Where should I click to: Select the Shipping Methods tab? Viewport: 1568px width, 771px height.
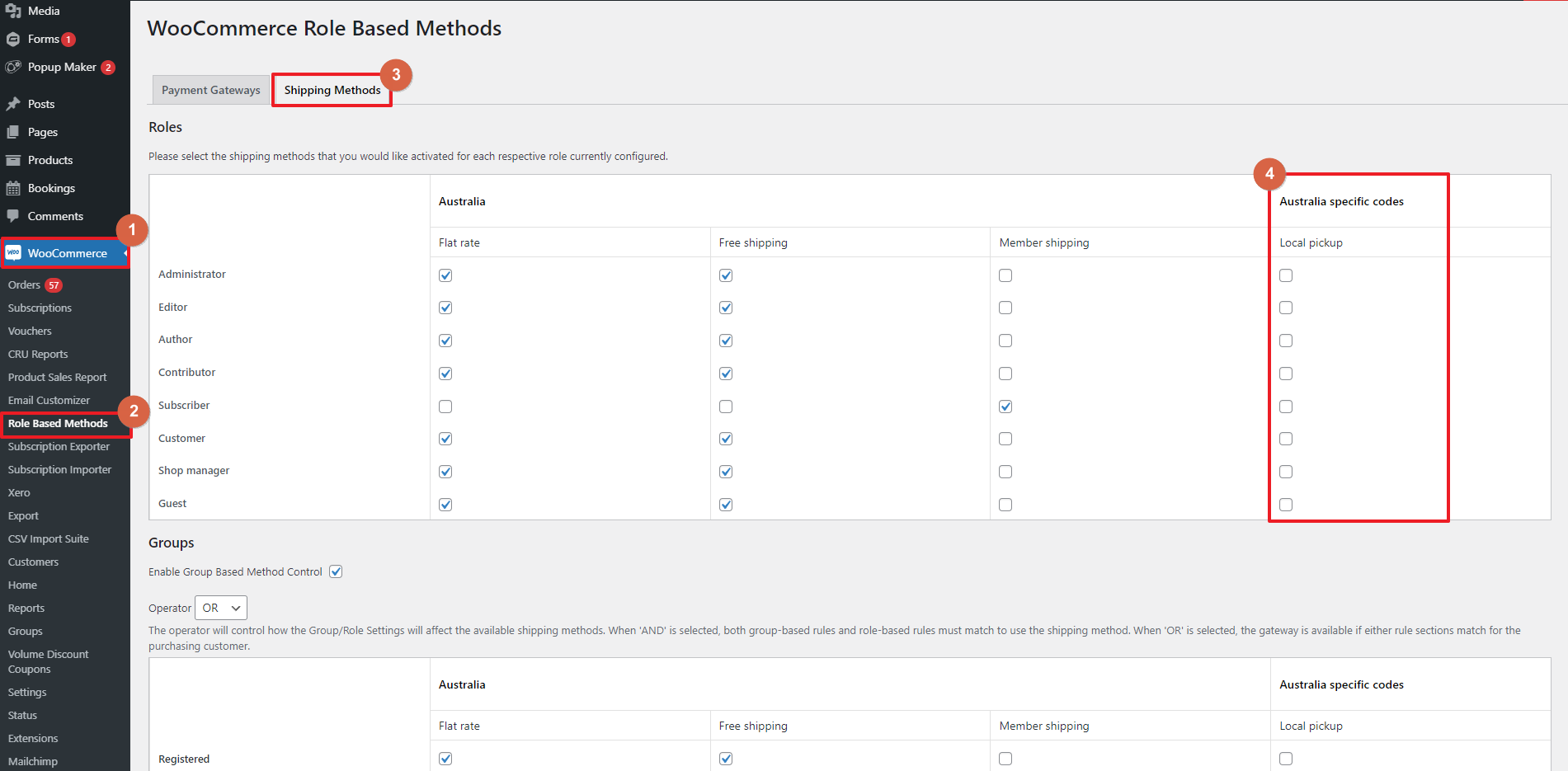pos(332,90)
